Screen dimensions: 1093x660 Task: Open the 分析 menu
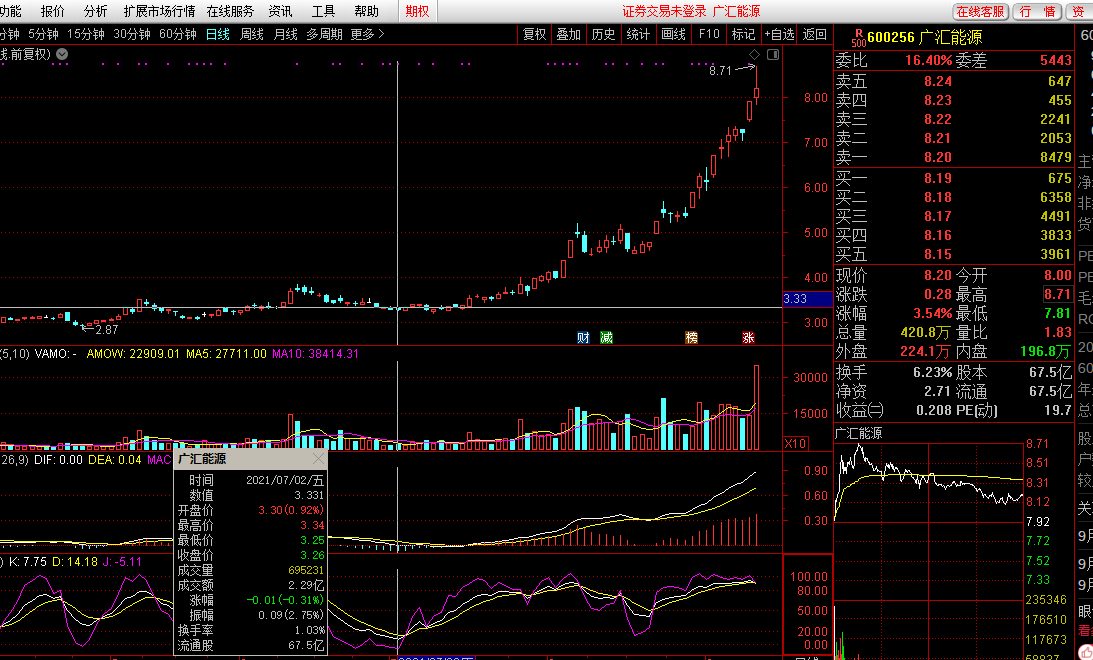coord(95,11)
